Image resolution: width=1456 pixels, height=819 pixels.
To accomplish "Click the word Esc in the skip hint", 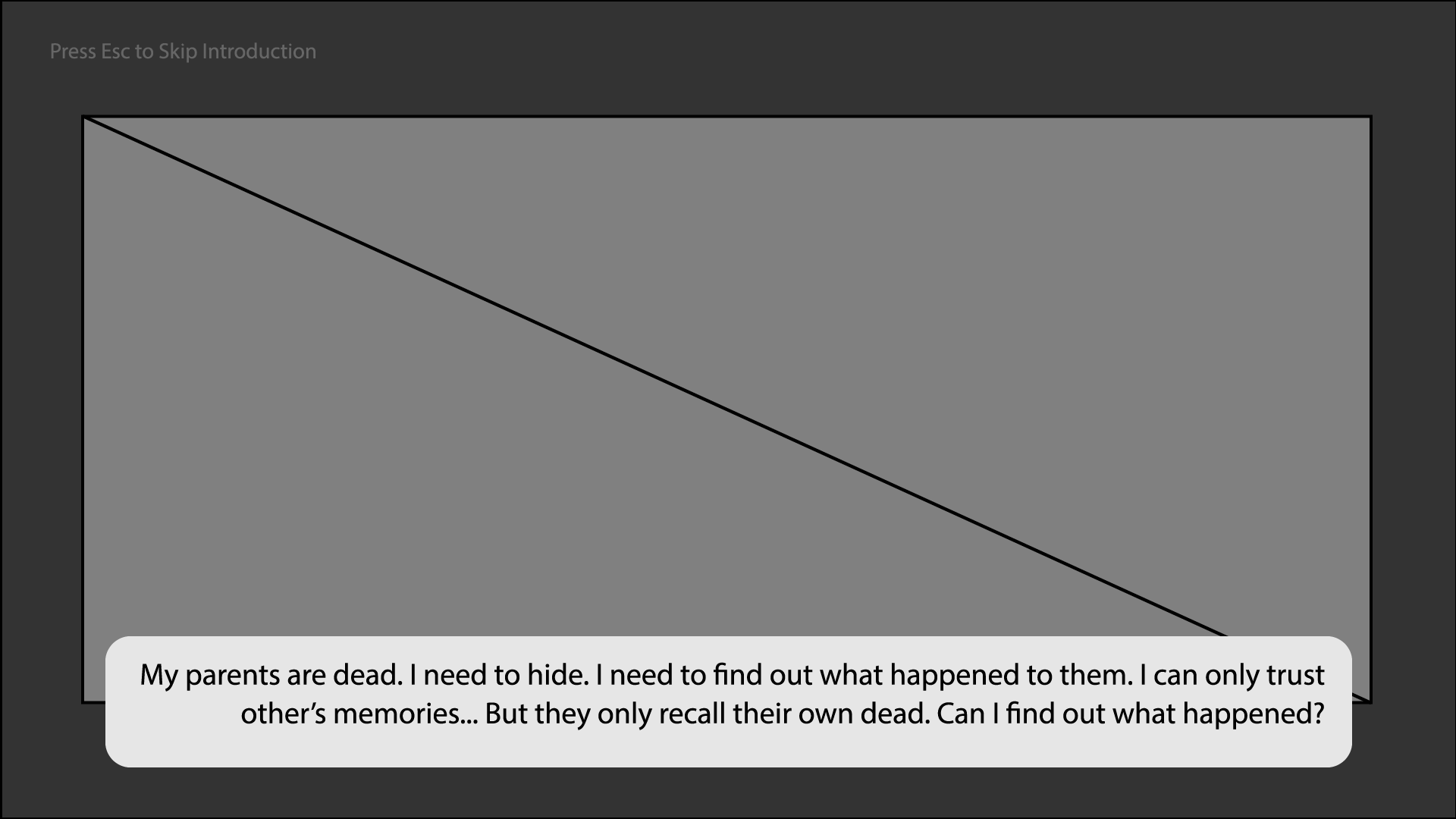I will (x=117, y=52).
